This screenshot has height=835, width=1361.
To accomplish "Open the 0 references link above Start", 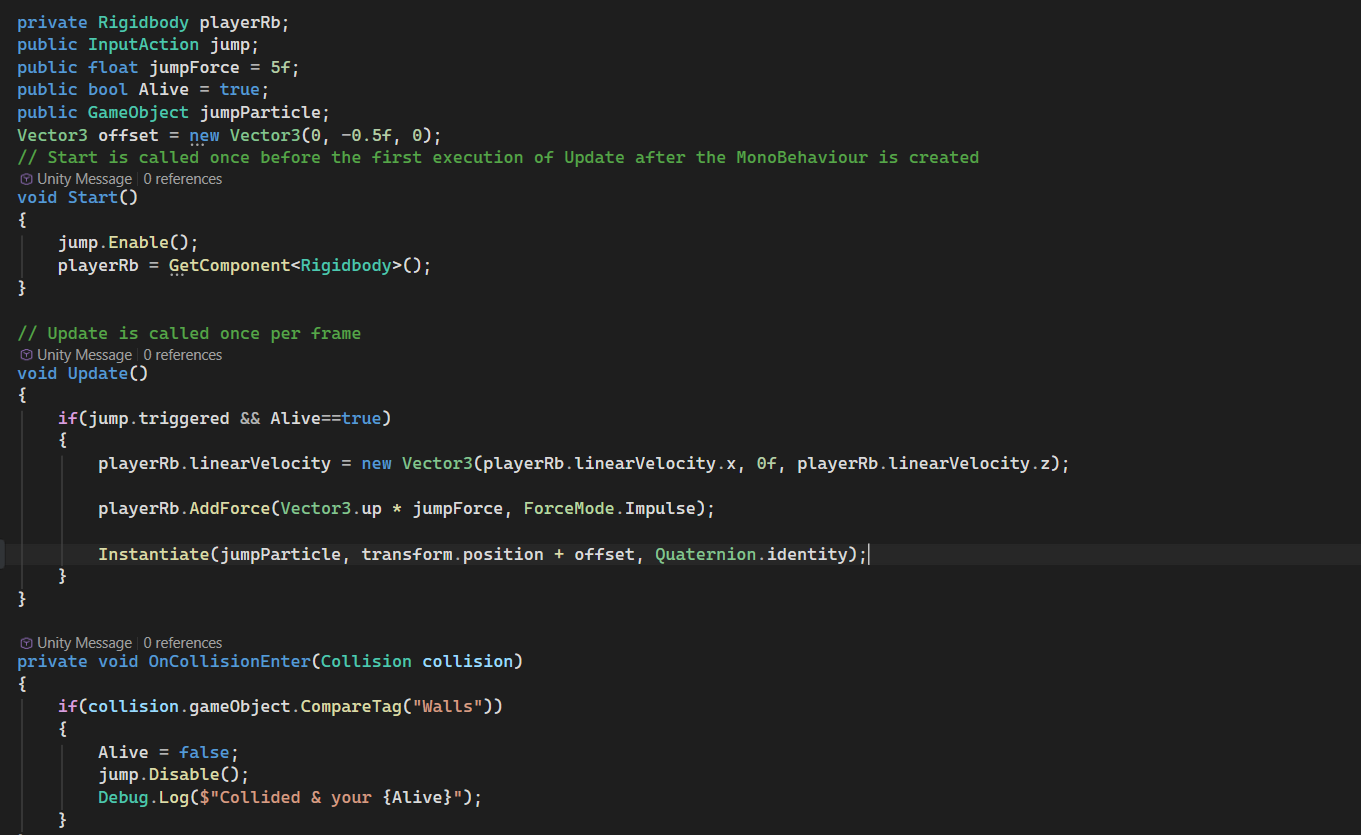I will coord(183,179).
